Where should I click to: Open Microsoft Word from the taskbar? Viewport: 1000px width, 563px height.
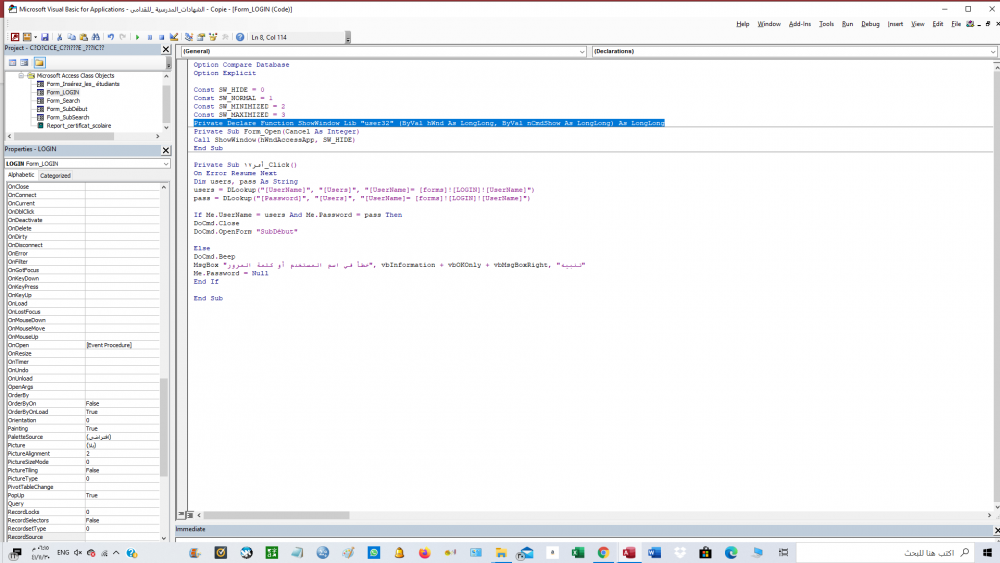click(x=654, y=553)
